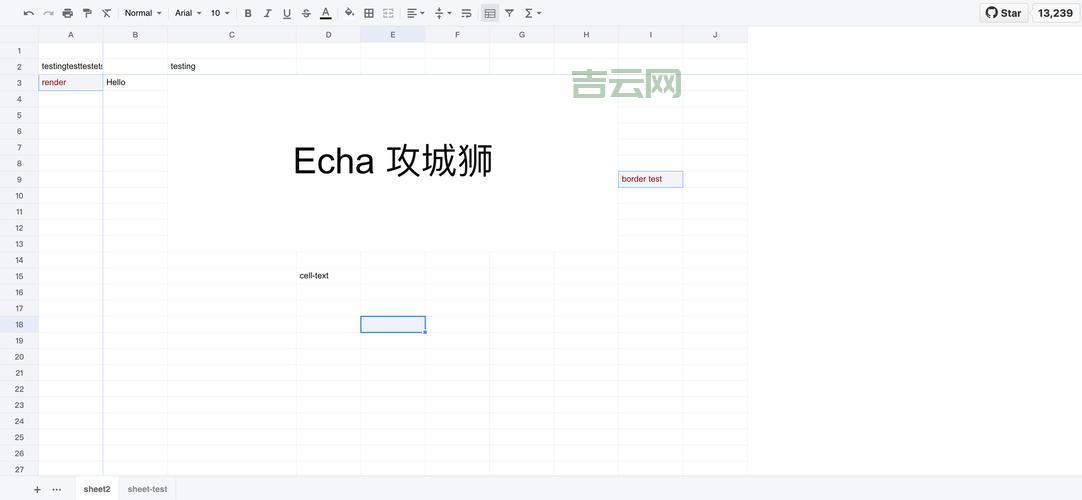
Task: Open the text color picker
Action: [326, 13]
